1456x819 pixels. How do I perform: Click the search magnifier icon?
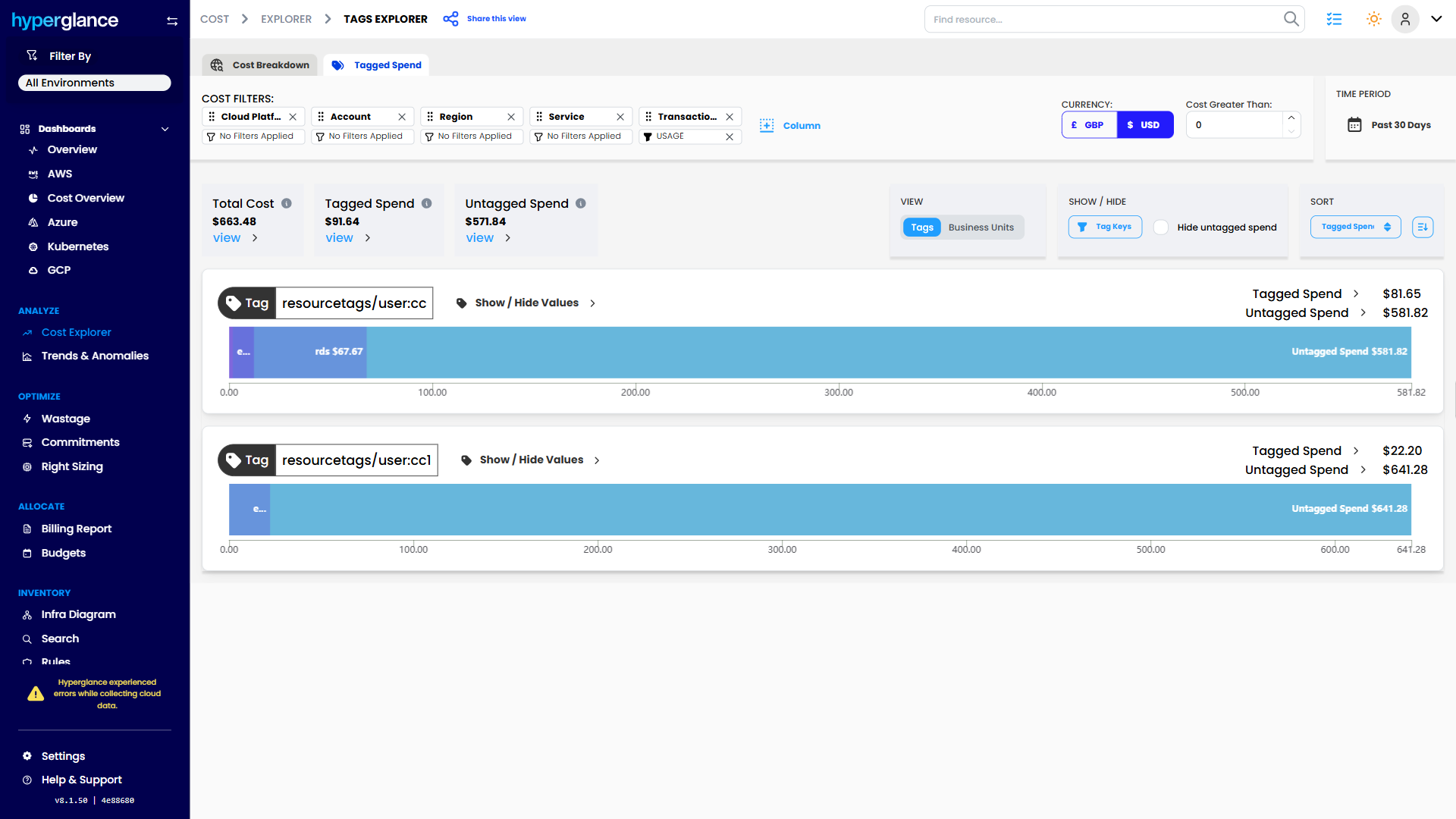click(1291, 19)
